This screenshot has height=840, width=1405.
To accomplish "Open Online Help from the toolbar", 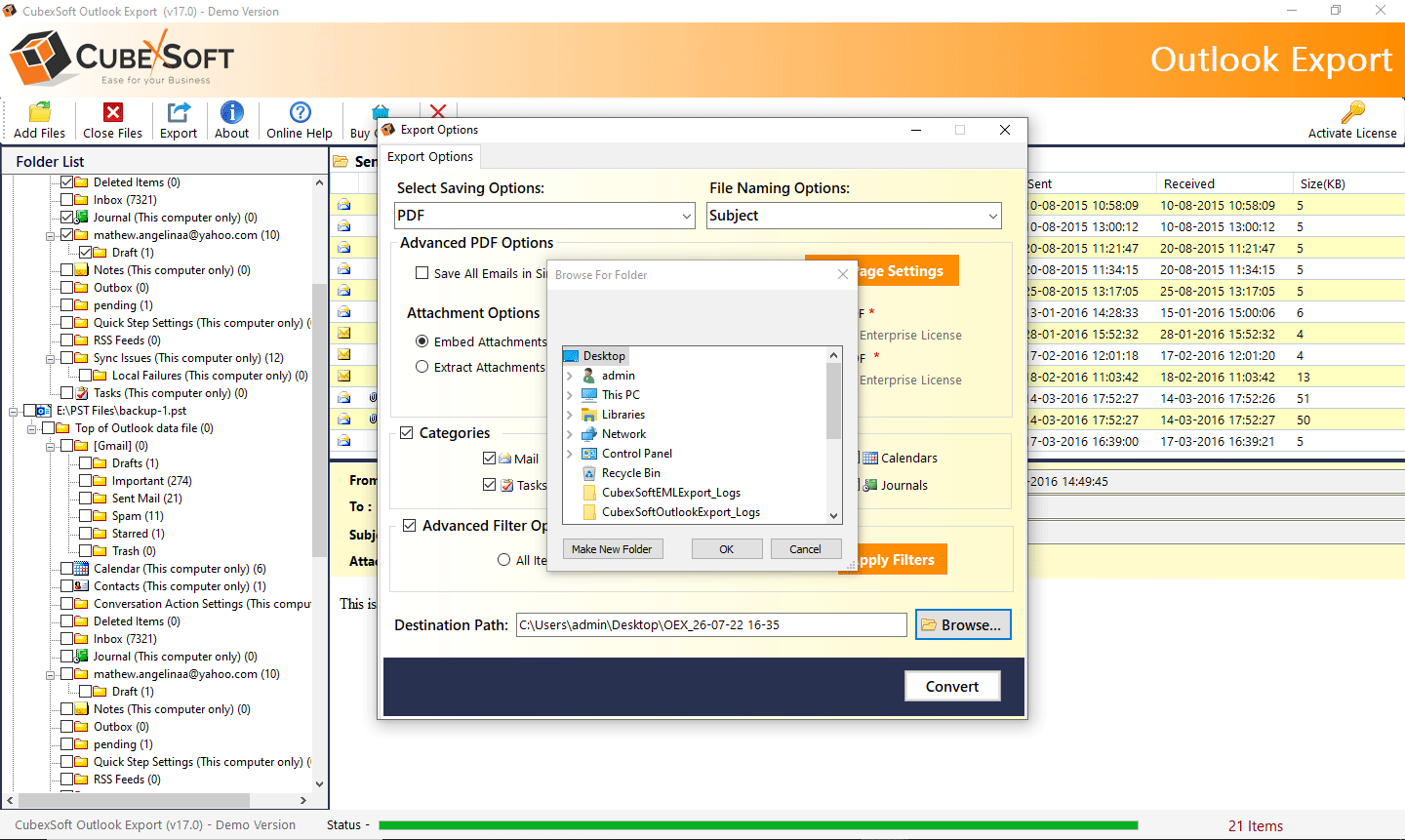I will pos(300,113).
